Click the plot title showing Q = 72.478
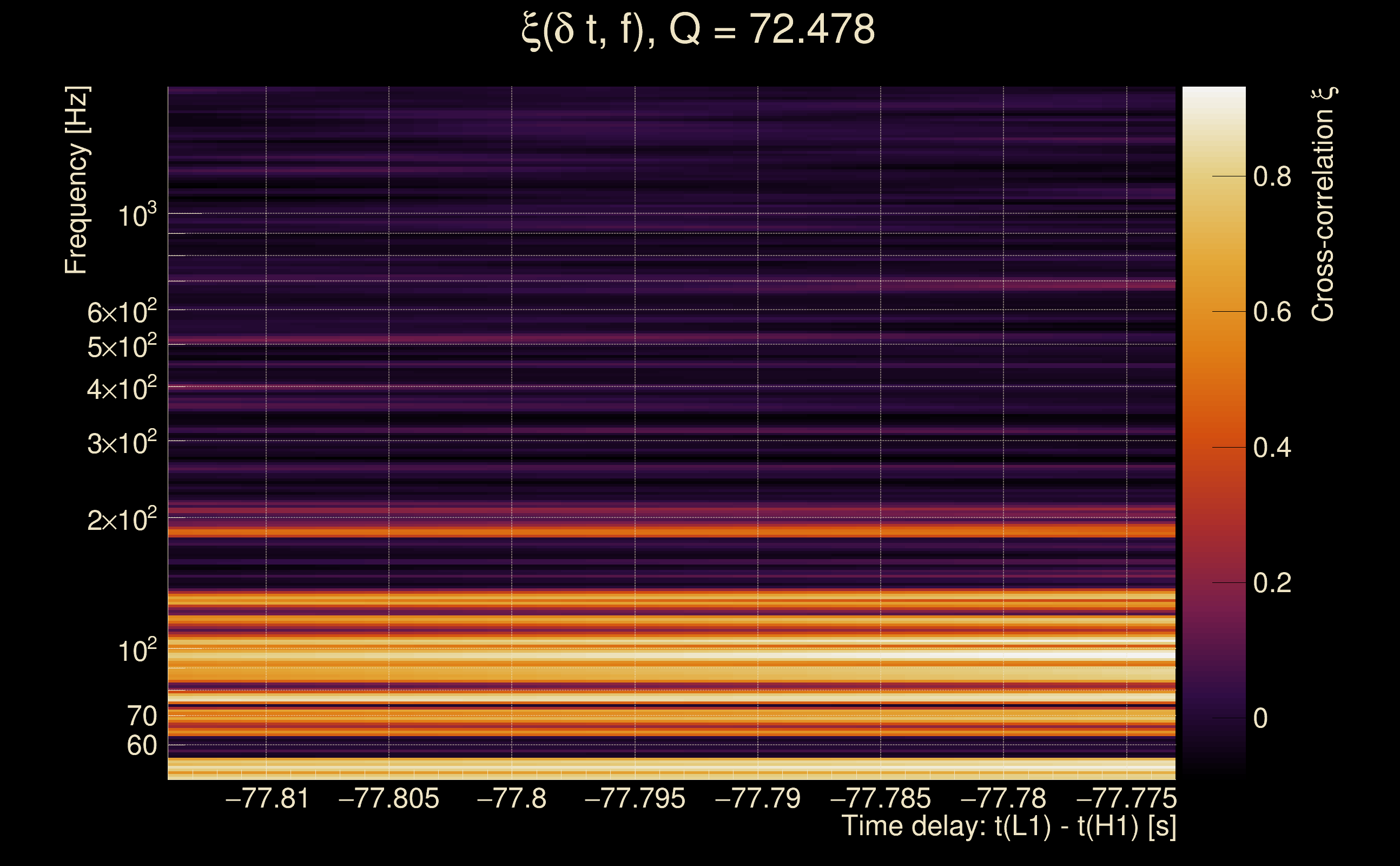The width and height of the screenshot is (1400, 866). [x=698, y=30]
